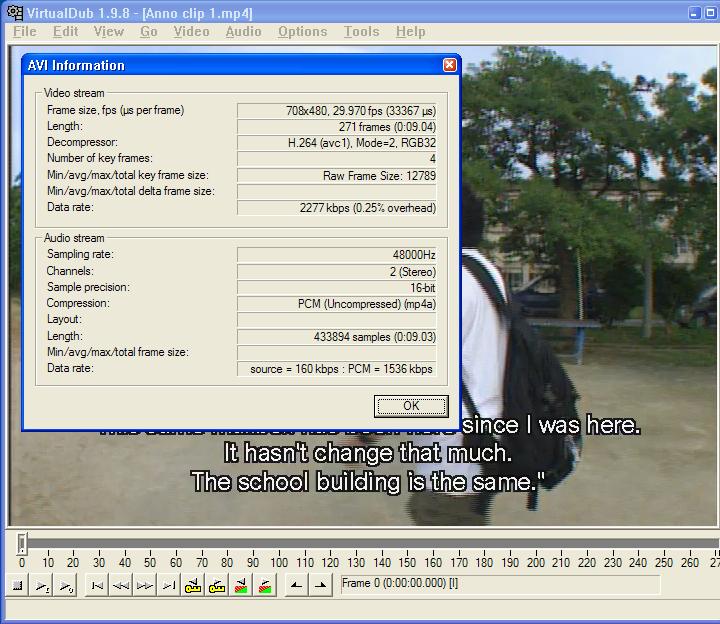Play the input video preview
Screen dimensions: 720x624
click(x=42, y=585)
